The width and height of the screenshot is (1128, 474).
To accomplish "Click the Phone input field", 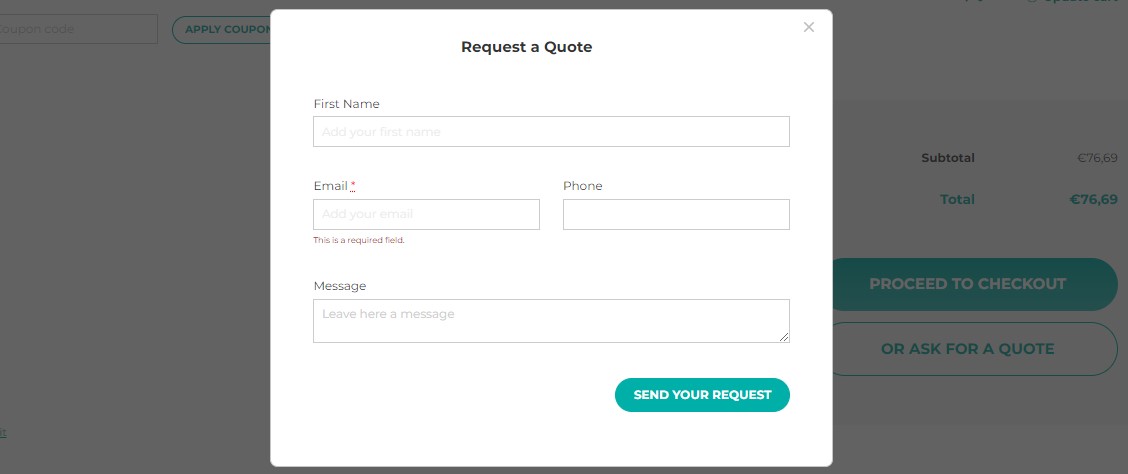I will click(676, 214).
